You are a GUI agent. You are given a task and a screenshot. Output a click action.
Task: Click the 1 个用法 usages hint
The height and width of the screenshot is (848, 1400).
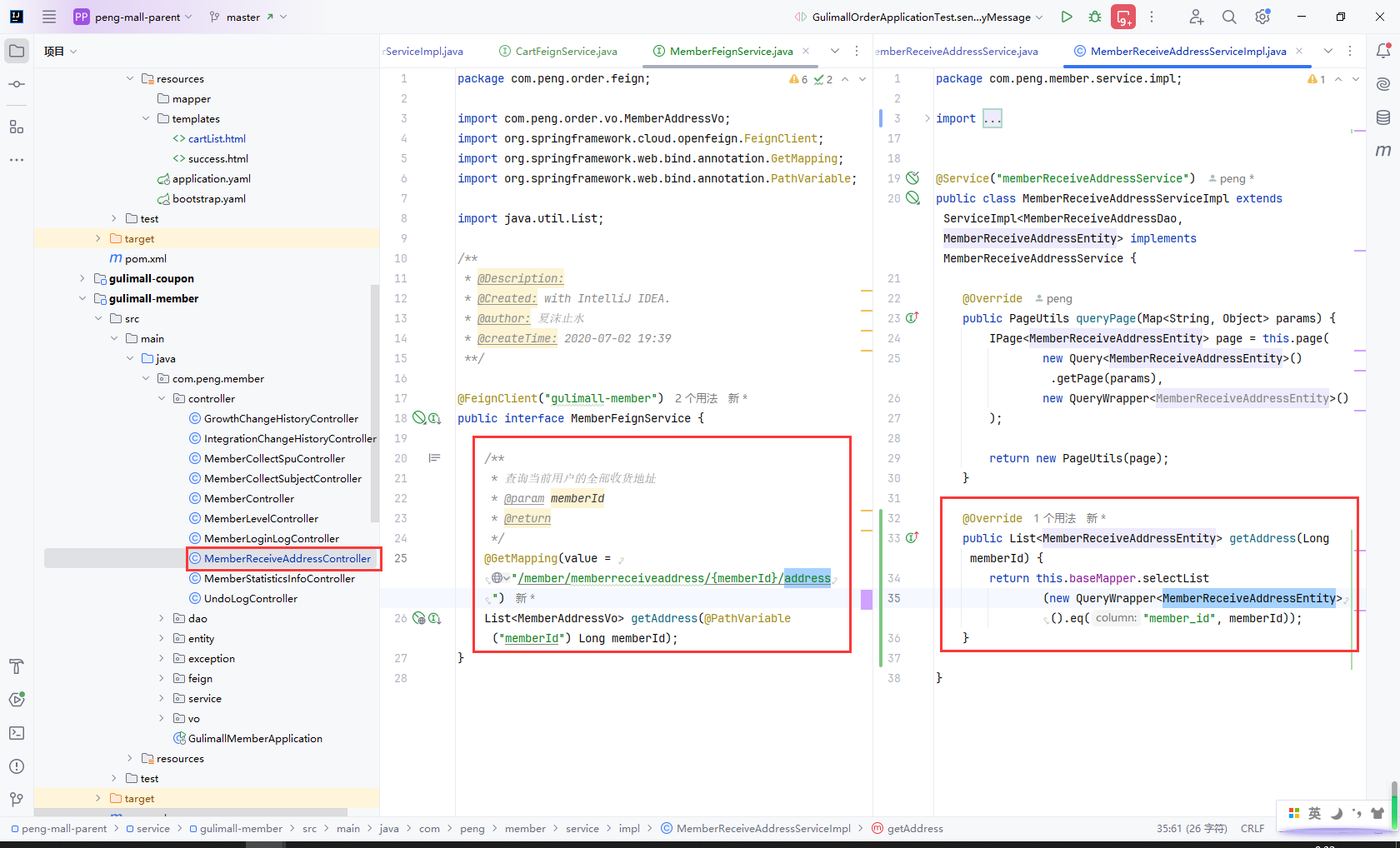click(x=1055, y=518)
